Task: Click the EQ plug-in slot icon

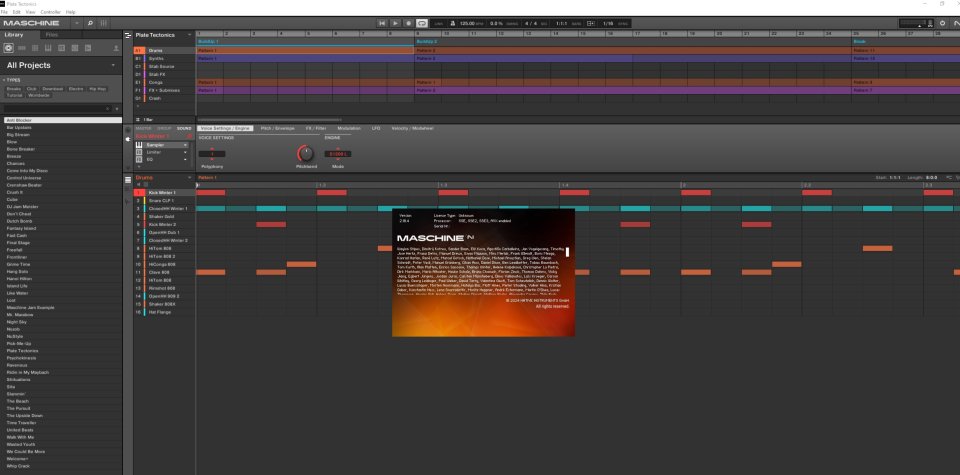Action: [139, 159]
